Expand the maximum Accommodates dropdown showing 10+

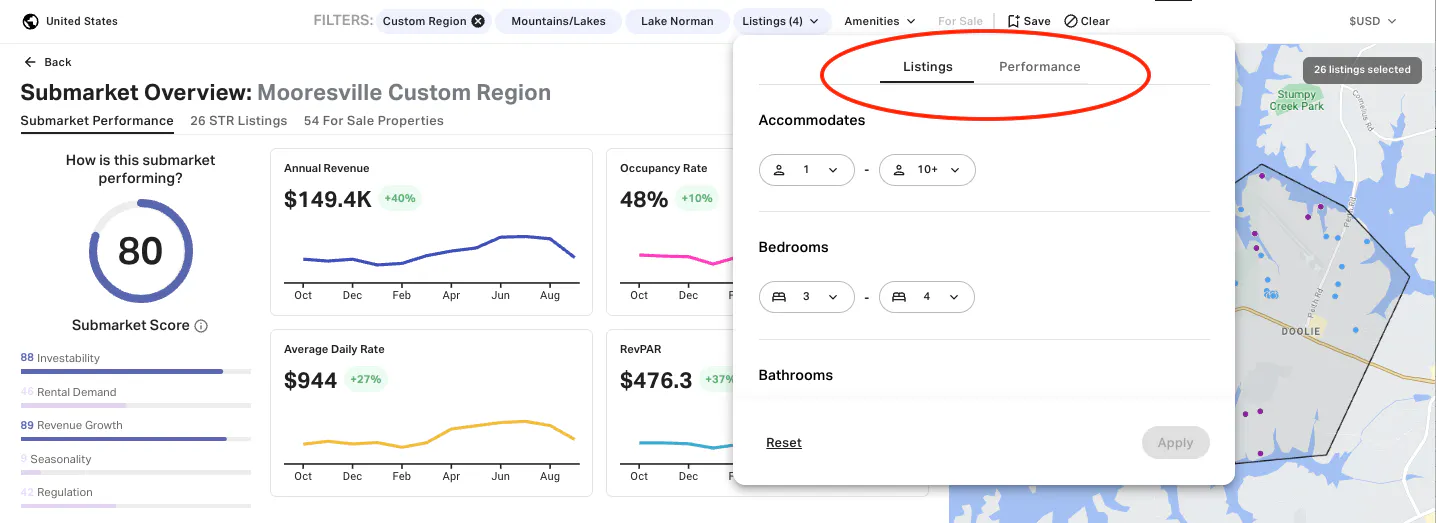click(x=927, y=170)
